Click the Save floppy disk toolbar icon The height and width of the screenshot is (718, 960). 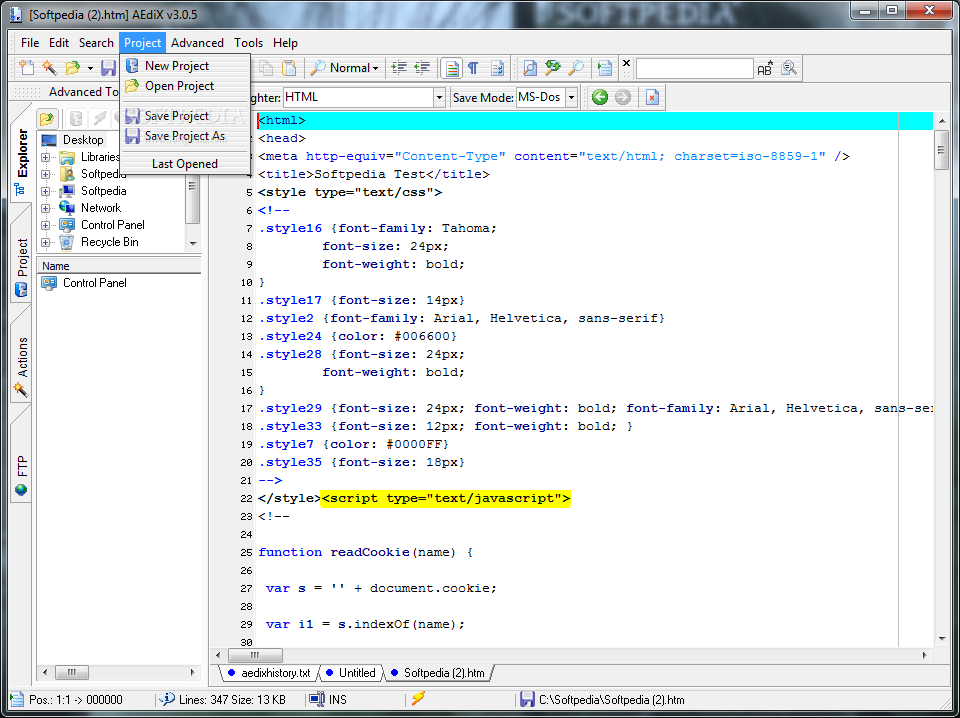coord(108,67)
